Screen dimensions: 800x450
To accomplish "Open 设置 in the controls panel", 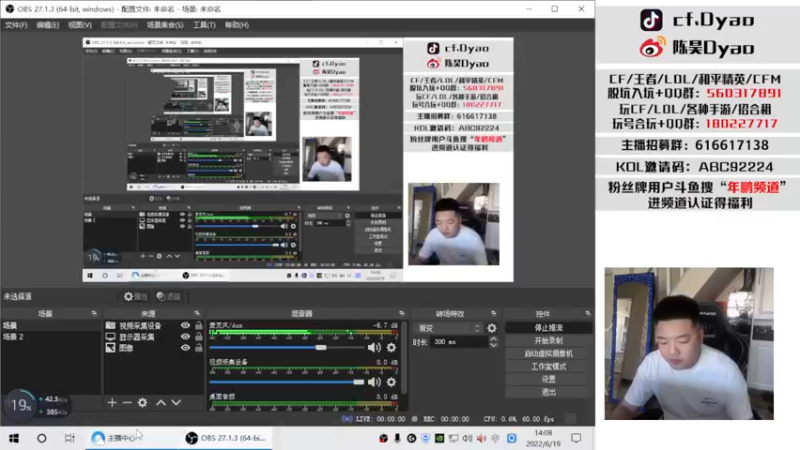I will click(x=548, y=379).
